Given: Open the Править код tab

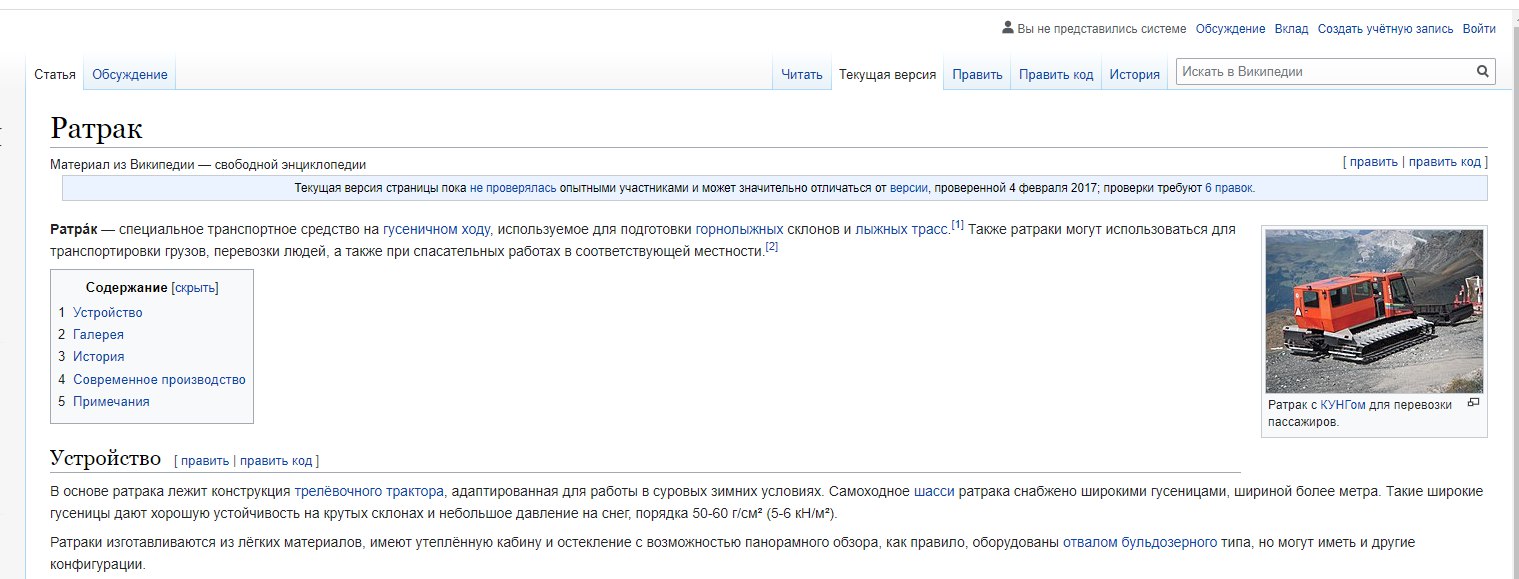Looking at the screenshot, I should [x=1056, y=75].
